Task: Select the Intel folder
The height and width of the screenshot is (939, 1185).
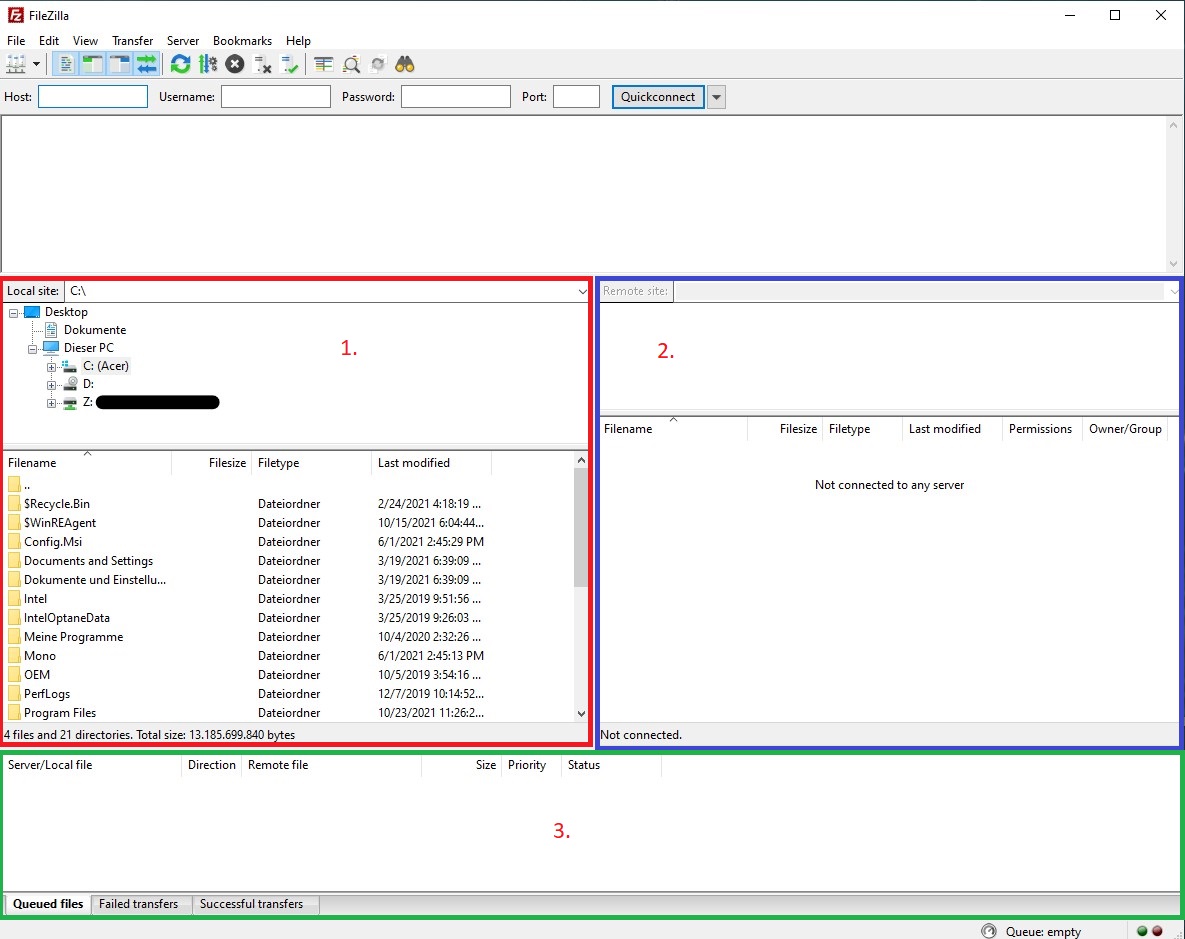Action: 36,598
